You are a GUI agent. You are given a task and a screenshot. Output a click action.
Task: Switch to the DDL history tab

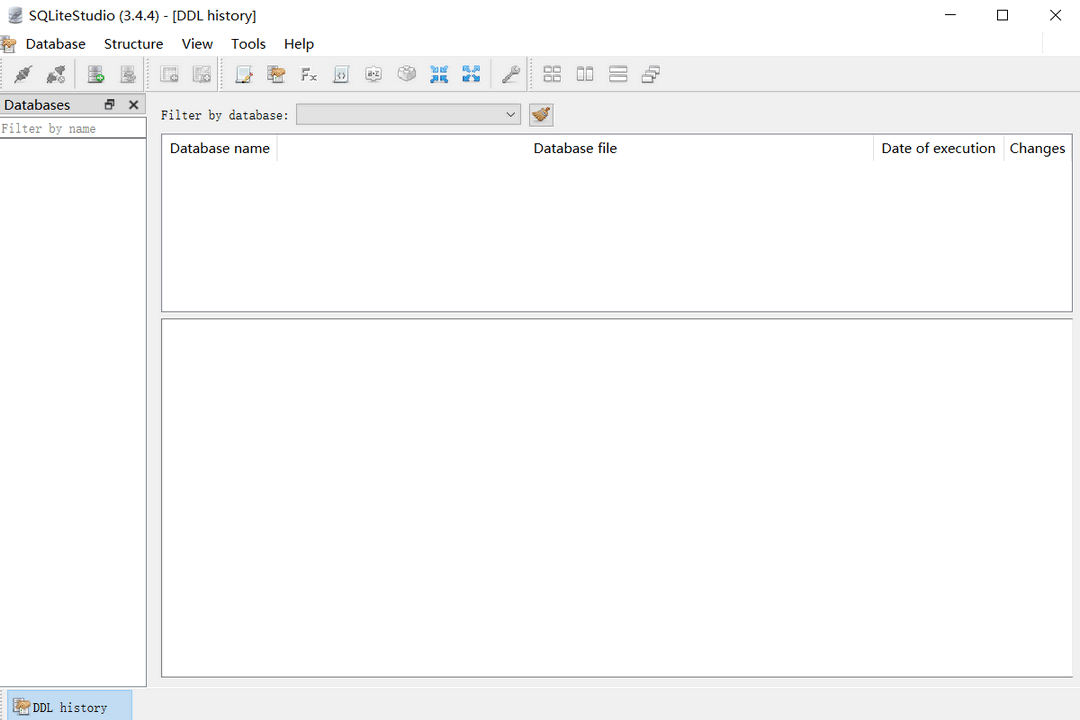69,707
